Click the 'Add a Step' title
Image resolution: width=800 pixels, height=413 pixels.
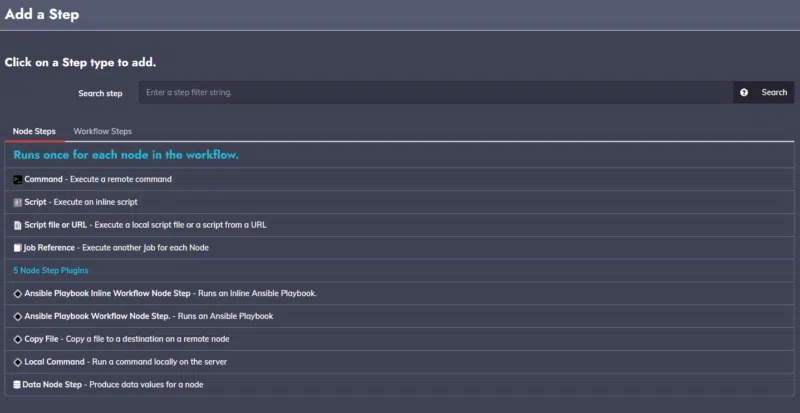(x=42, y=14)
